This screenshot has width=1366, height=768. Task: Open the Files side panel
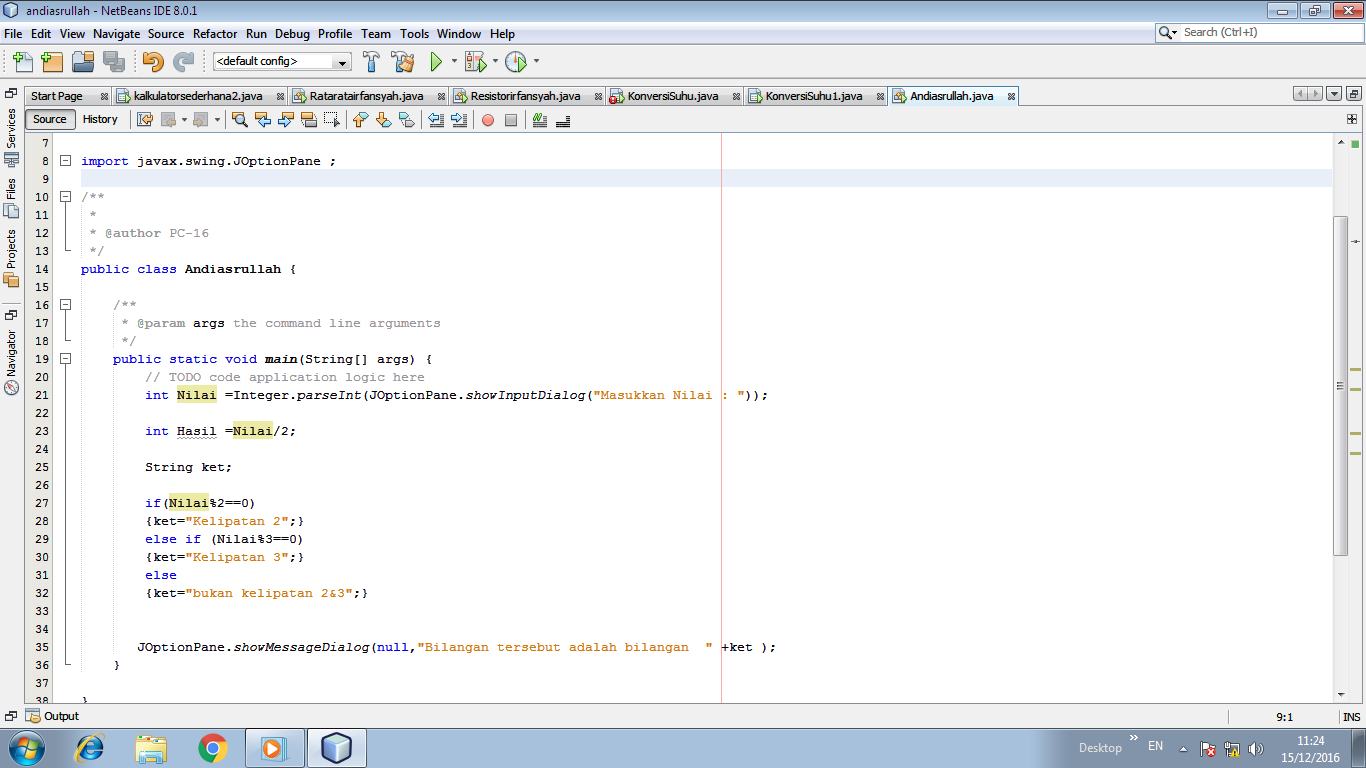[11, 198]
